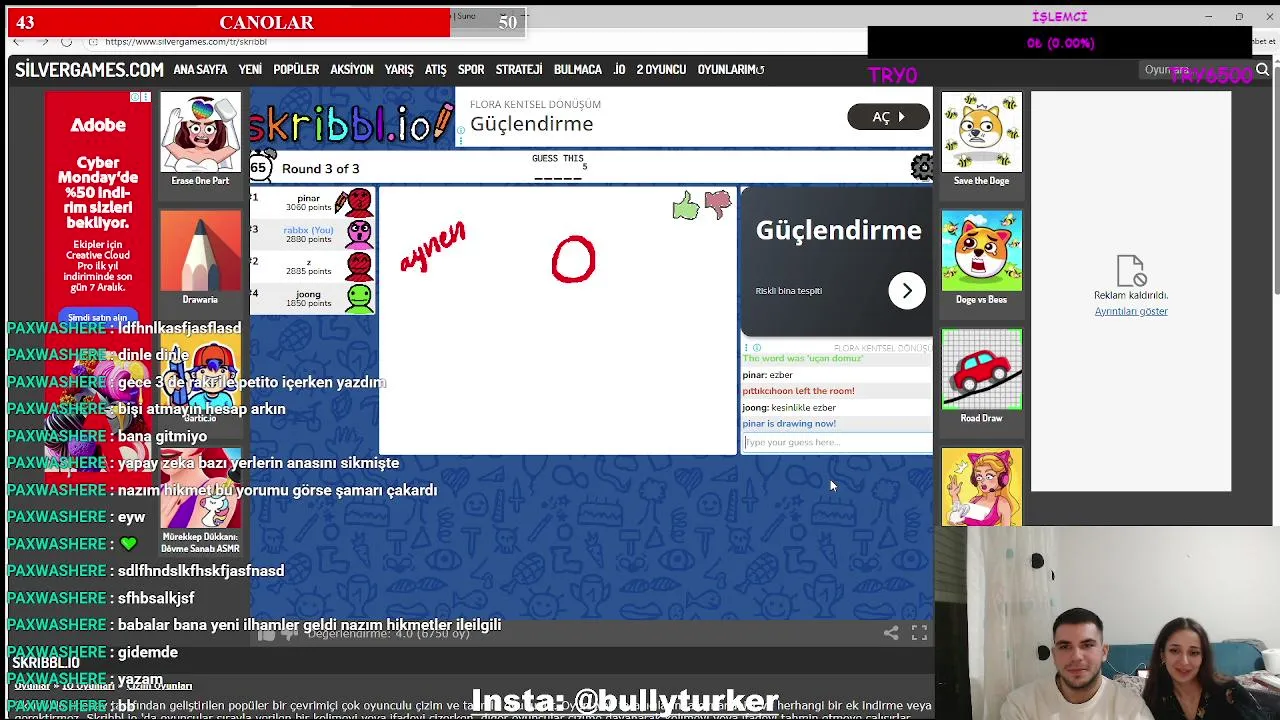Open the POPÜLER category

(296, 70)
